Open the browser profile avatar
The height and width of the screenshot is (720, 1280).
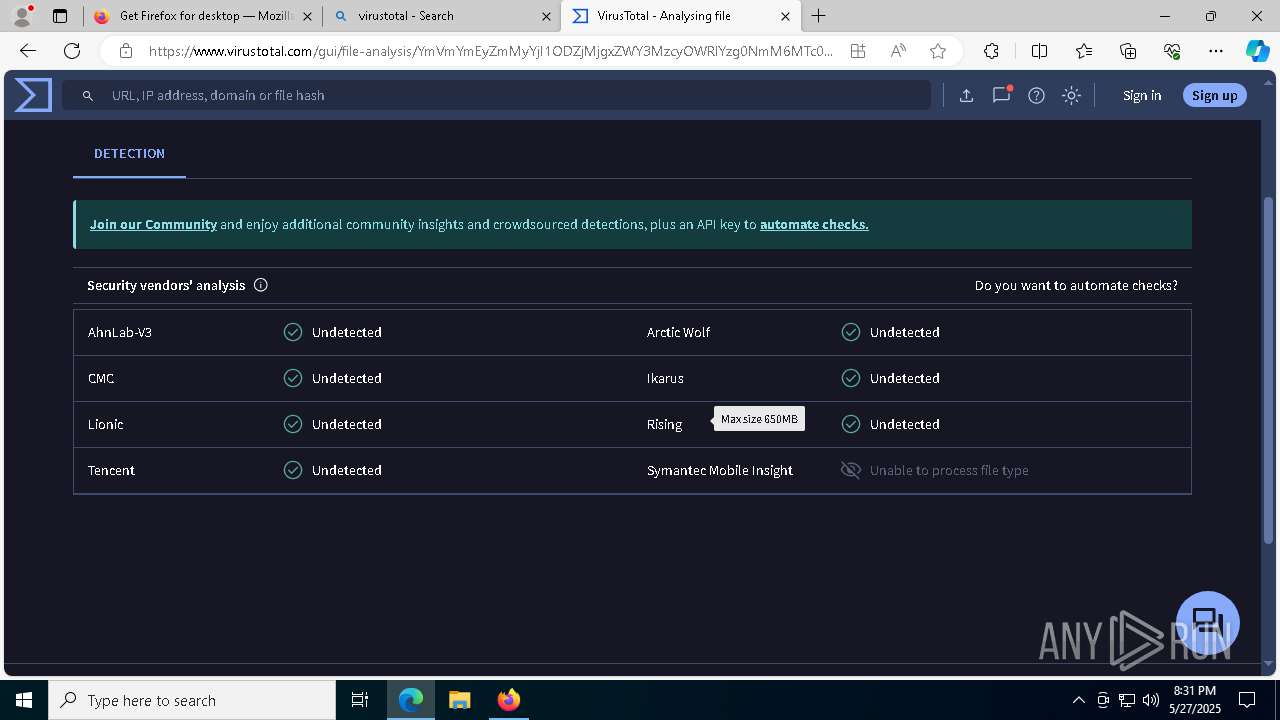coord(22,15)
